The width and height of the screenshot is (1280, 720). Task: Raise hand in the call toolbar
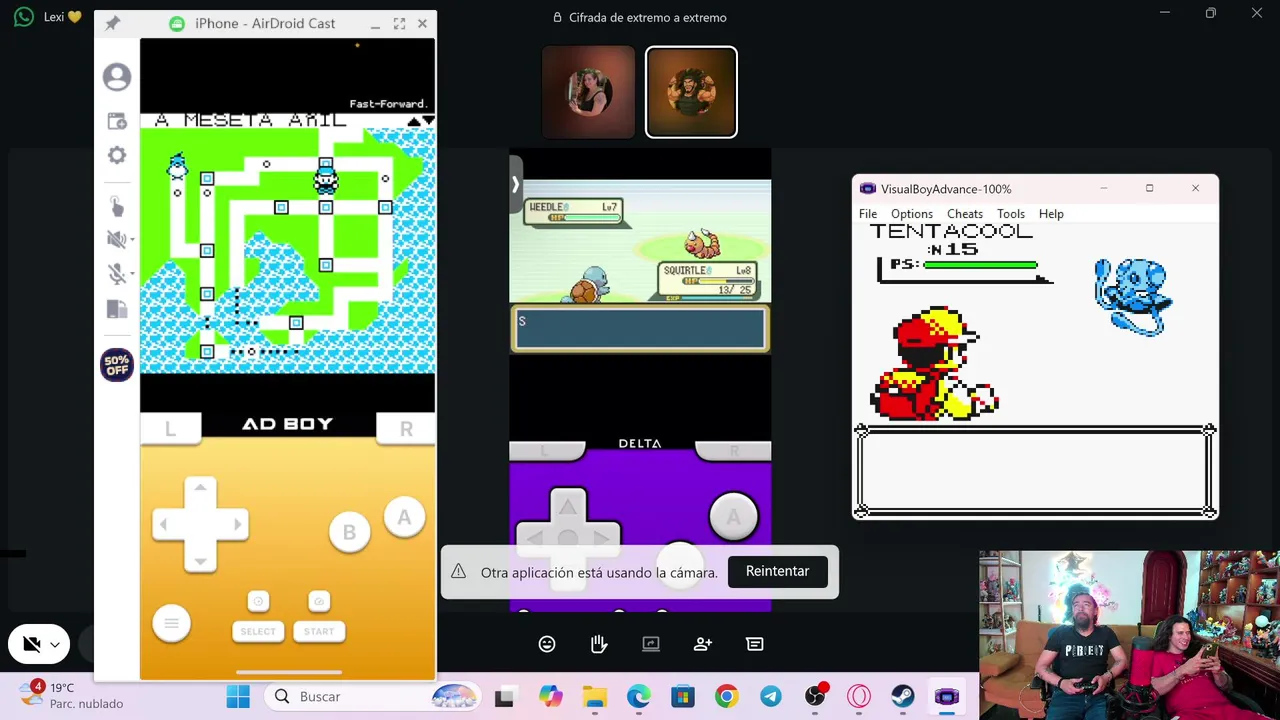point(599,644)
